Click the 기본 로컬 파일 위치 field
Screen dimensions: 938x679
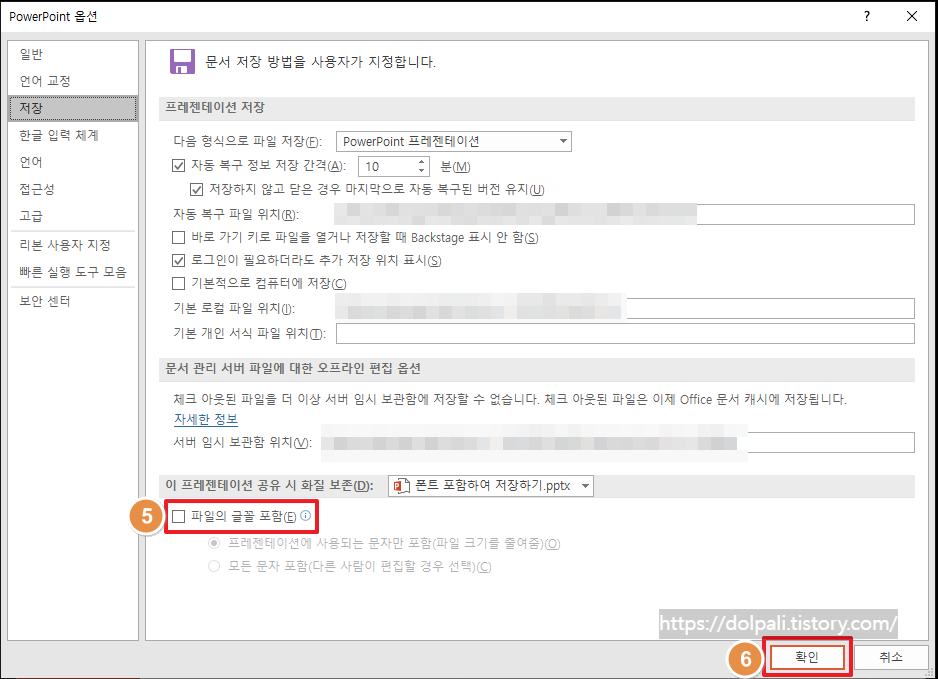pyautogui.click(x=625, y=308)
